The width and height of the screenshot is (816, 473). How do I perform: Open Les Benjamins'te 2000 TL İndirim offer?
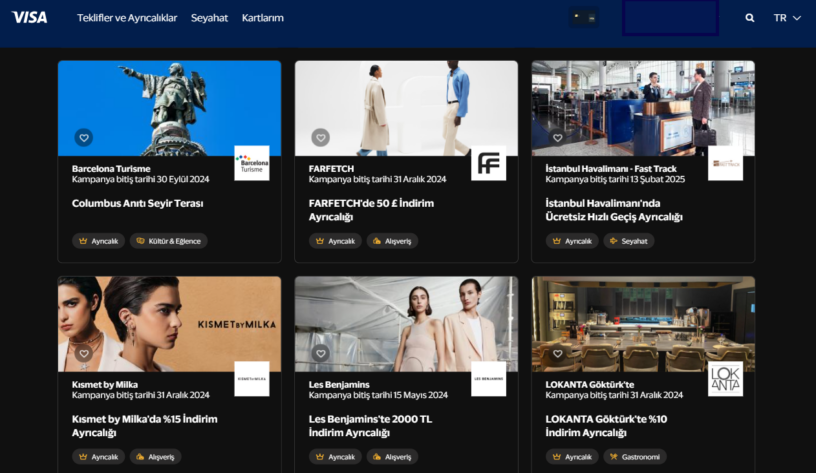[x=371, y=426]
